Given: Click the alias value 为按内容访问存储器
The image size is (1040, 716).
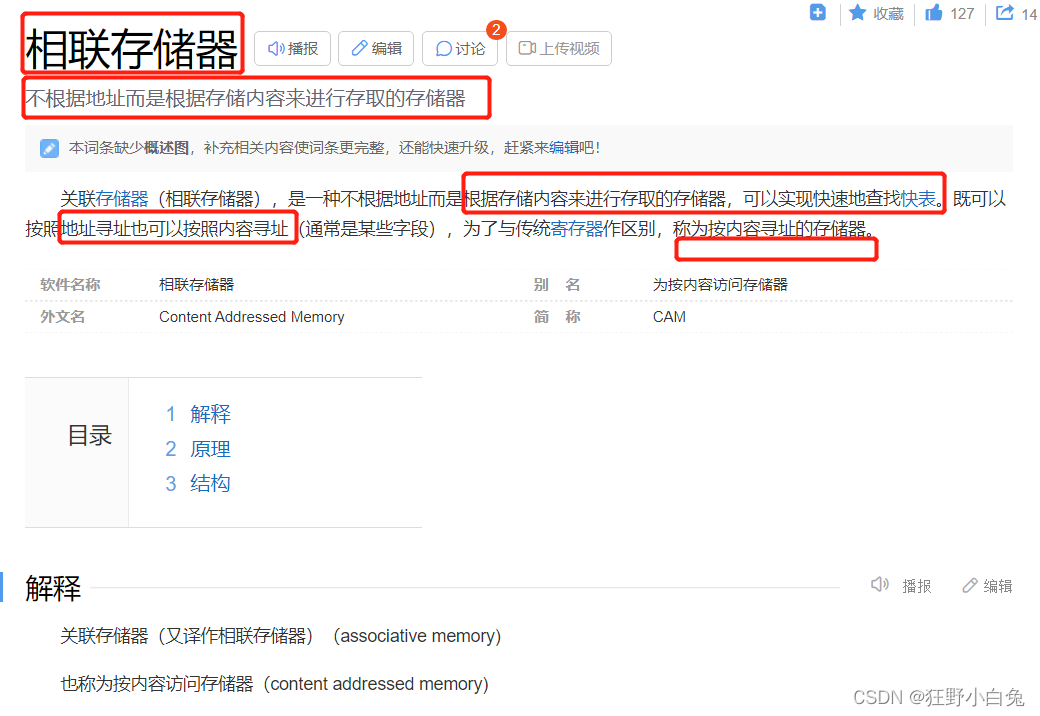Looking at the screenshot, I should pos(720,284).
